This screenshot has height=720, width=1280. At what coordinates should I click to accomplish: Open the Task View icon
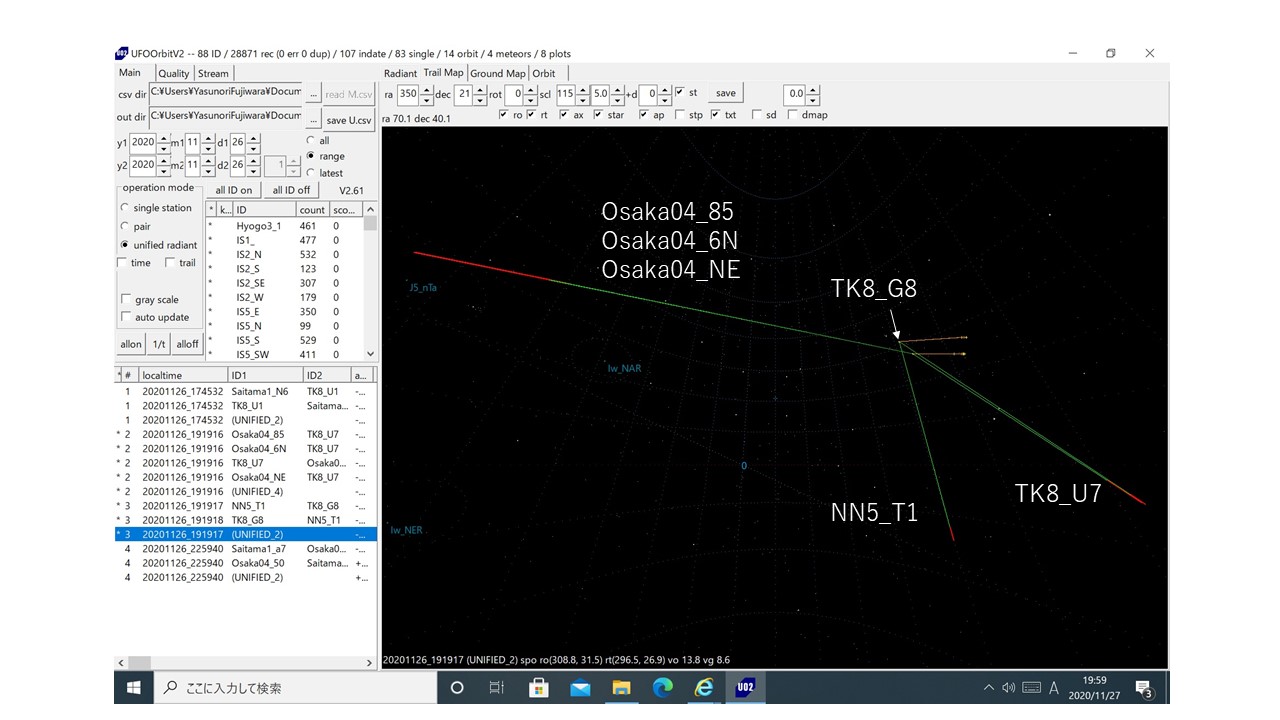click(x=497, y=688)
